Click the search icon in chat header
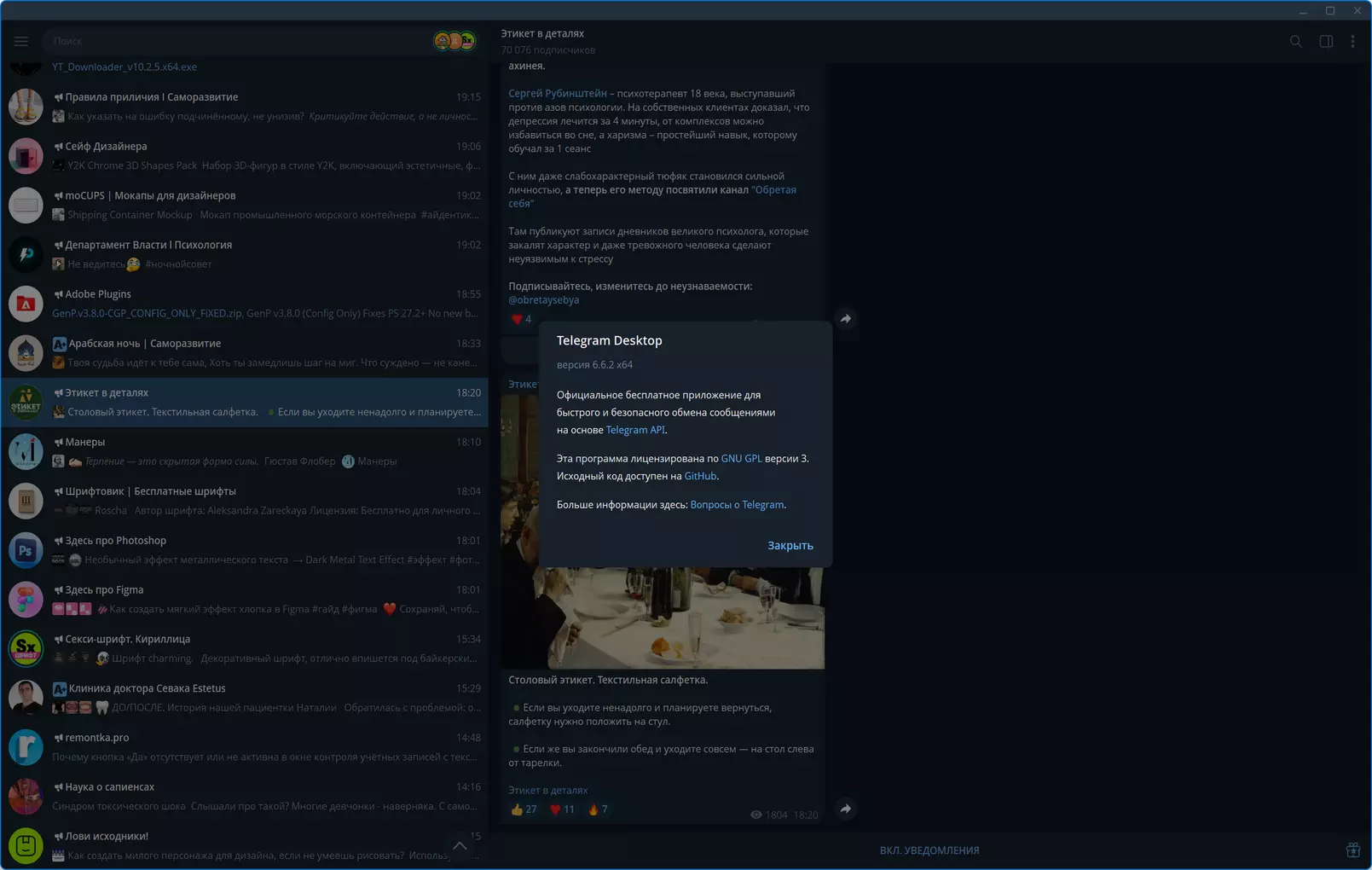The image size is (1372, 870). pyautogui.click(x=1295, y=41)
